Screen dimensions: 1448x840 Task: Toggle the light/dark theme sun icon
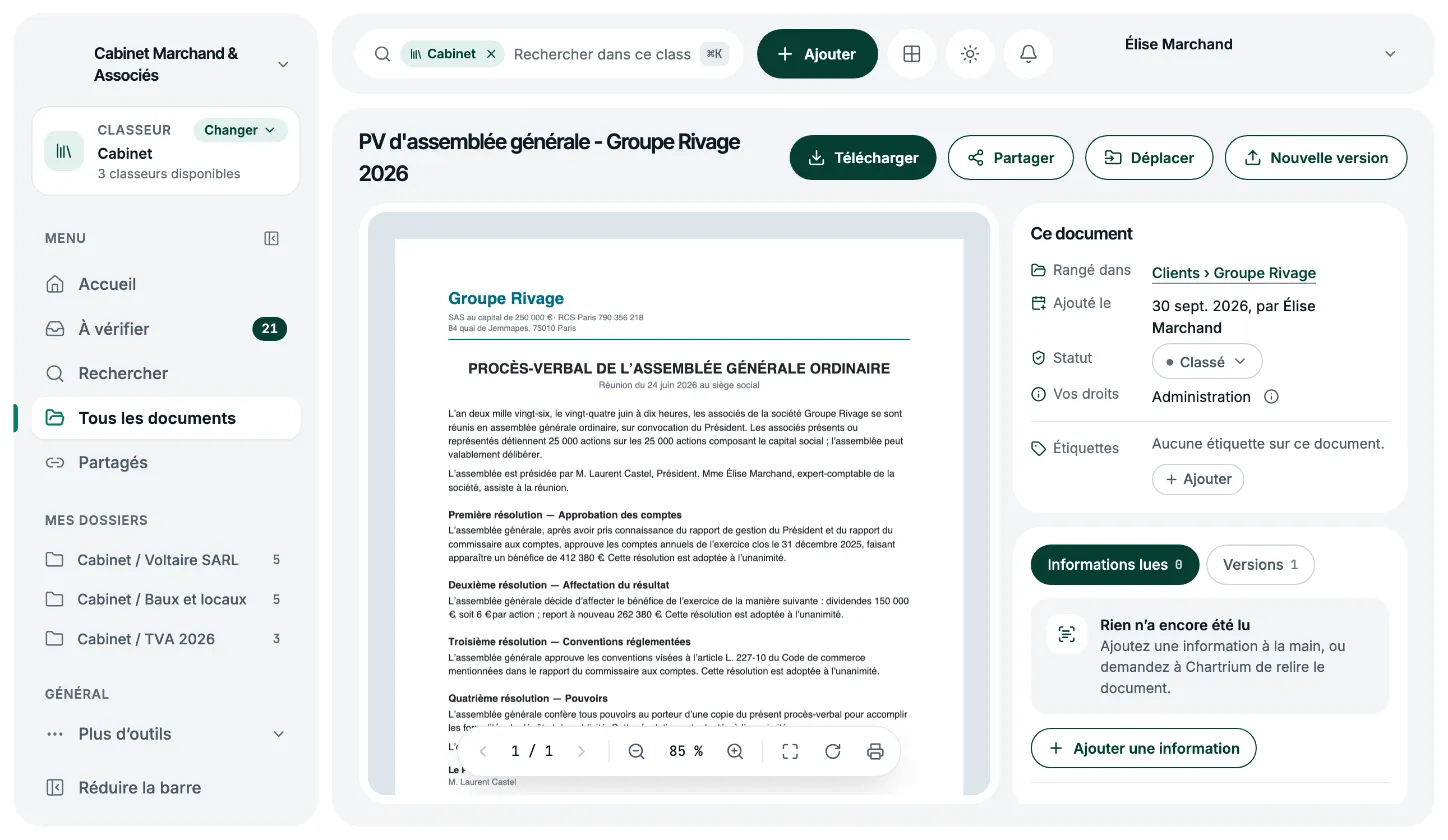969,54
